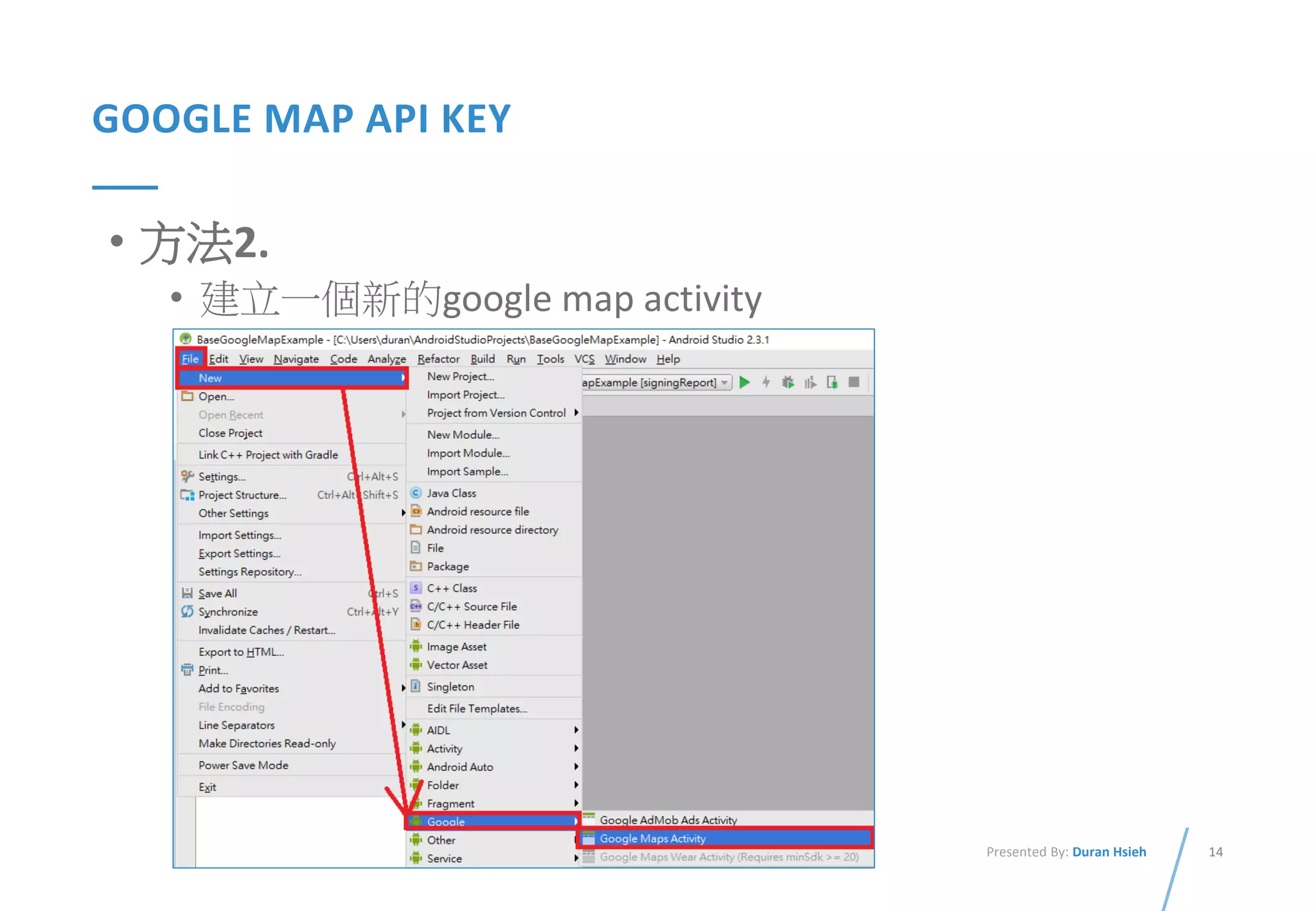The height and width of the screenshot is (911, 1316).
Task: Click the Attach debugger to process icon
Action: [832, 383]
